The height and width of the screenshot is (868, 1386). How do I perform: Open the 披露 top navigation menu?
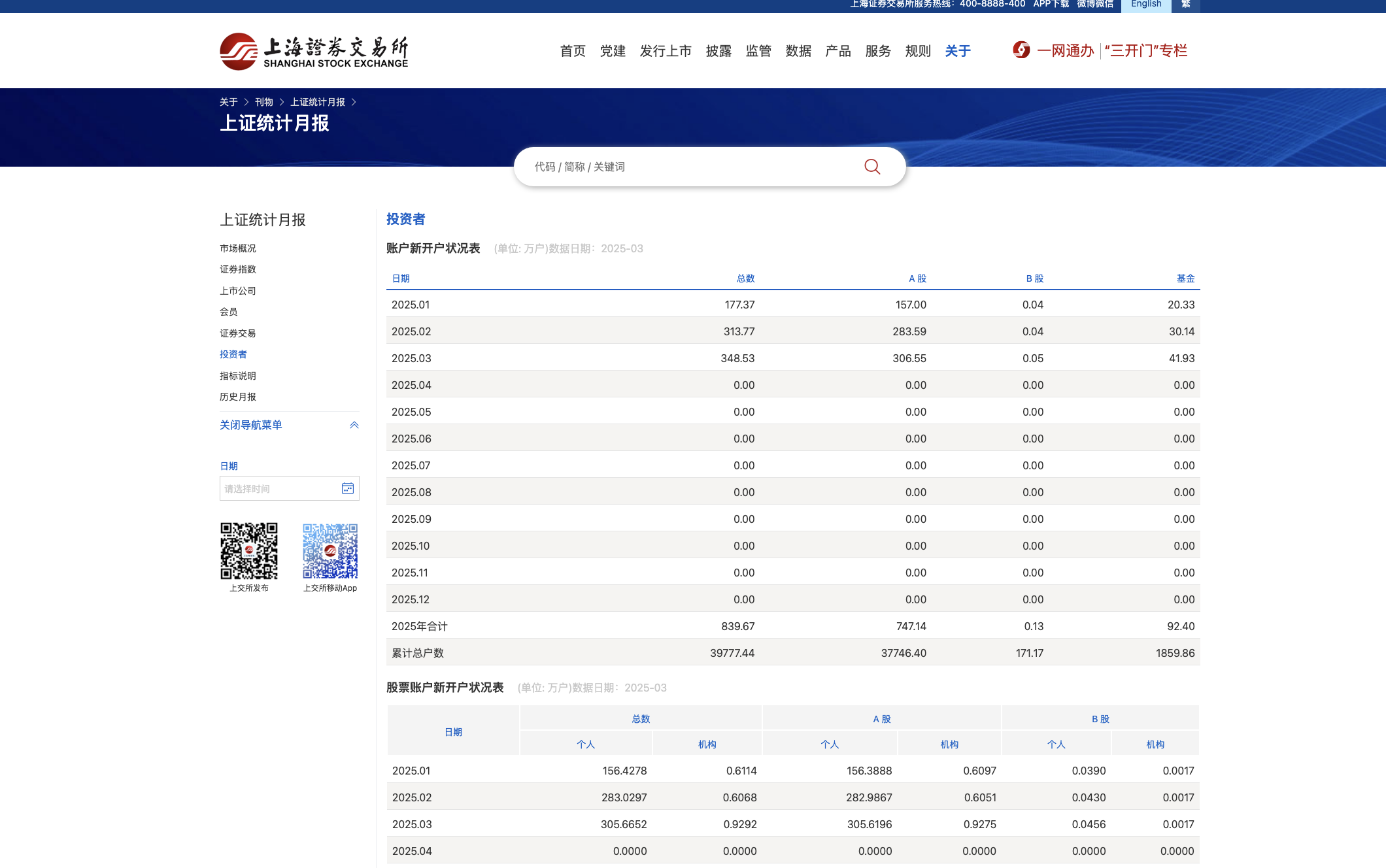click(x=718, y=51)
